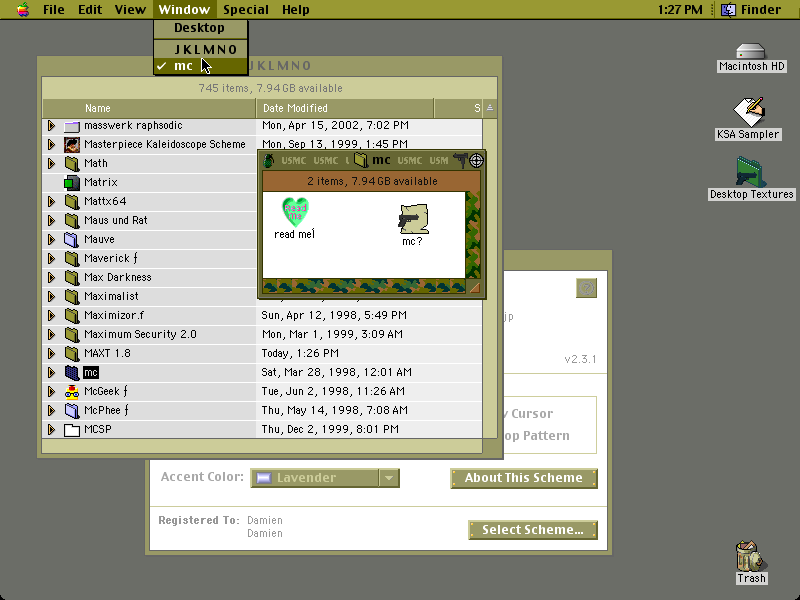Select the Maus und Rat folder icon
This screenshot has height=600, width=800.
(x=72, y=221)
